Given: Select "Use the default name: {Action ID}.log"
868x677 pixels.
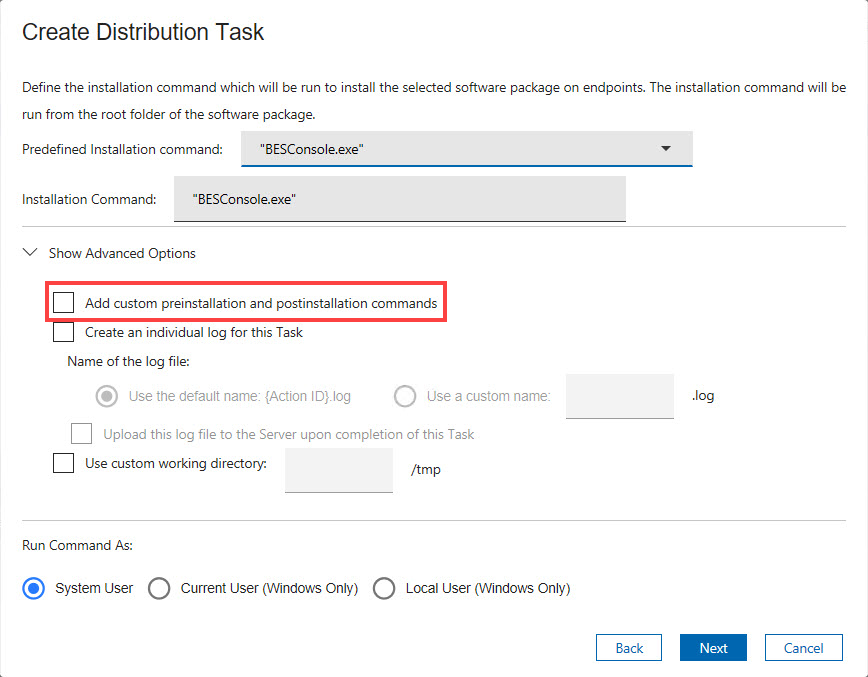Looking at the screenshot, I should click(x=107, y=396).
